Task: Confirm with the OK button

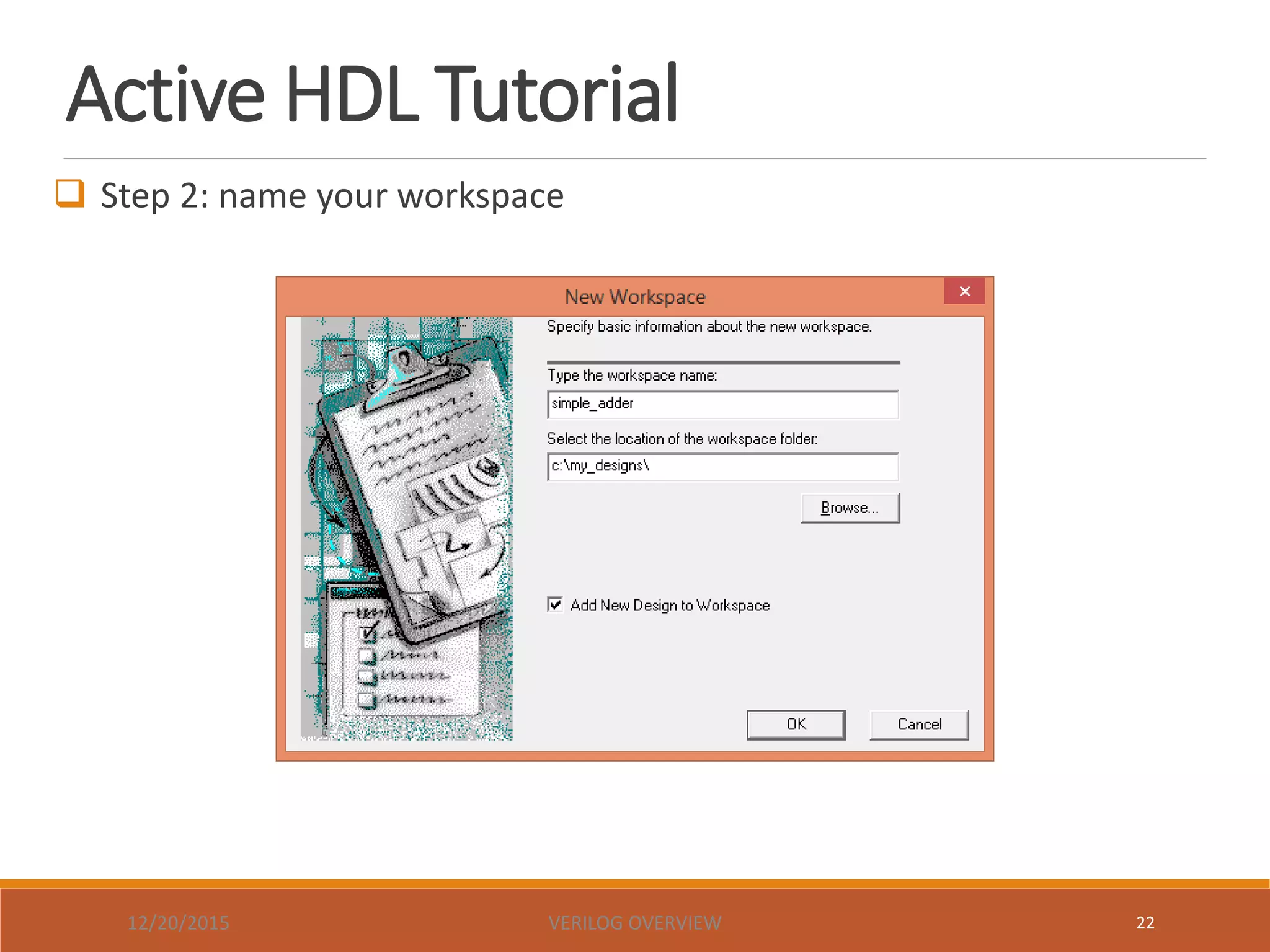Action: tap(796, 725)
